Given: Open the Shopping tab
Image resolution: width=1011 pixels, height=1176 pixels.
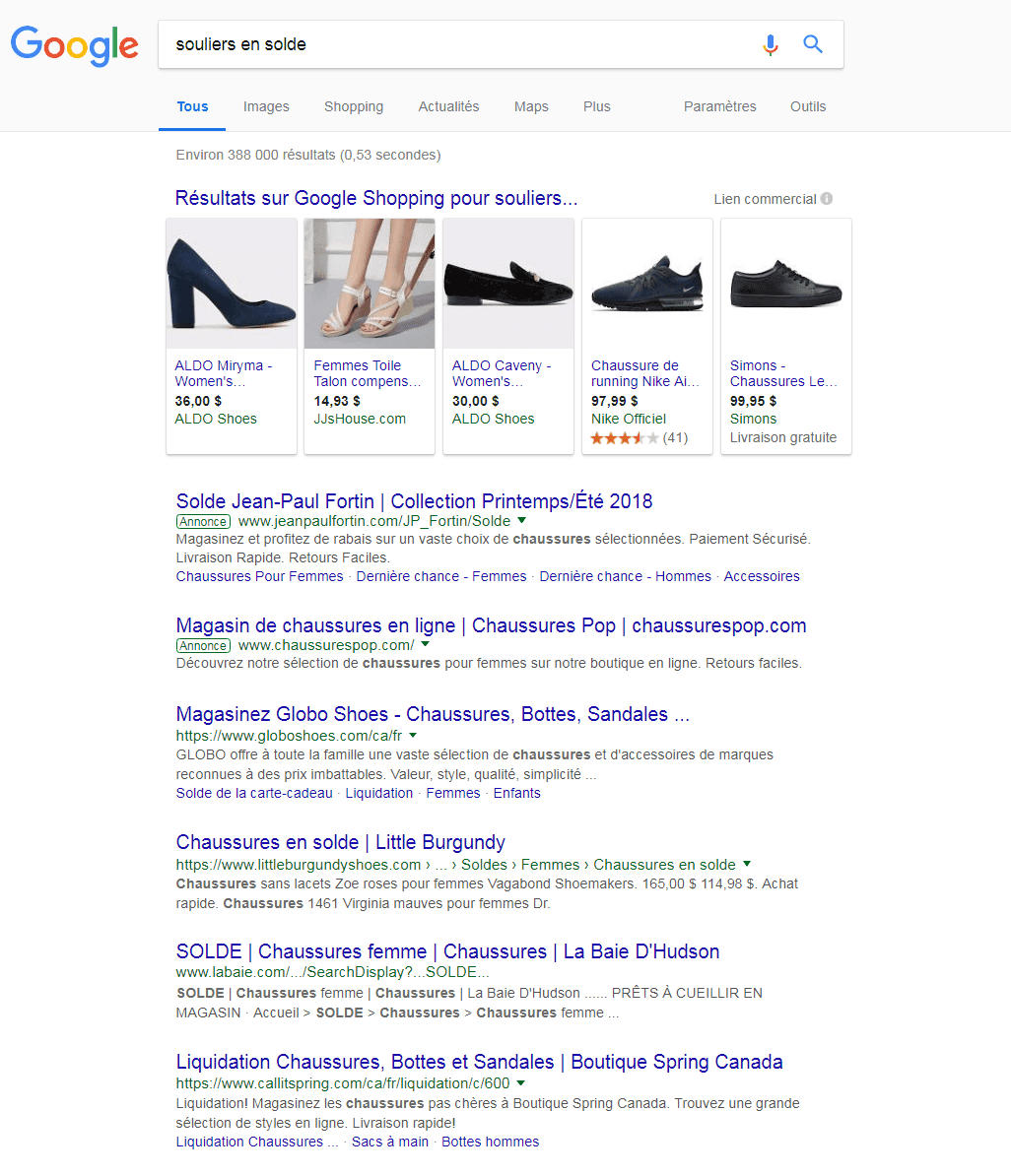Looking at the screenshot, I should point(354,106).
